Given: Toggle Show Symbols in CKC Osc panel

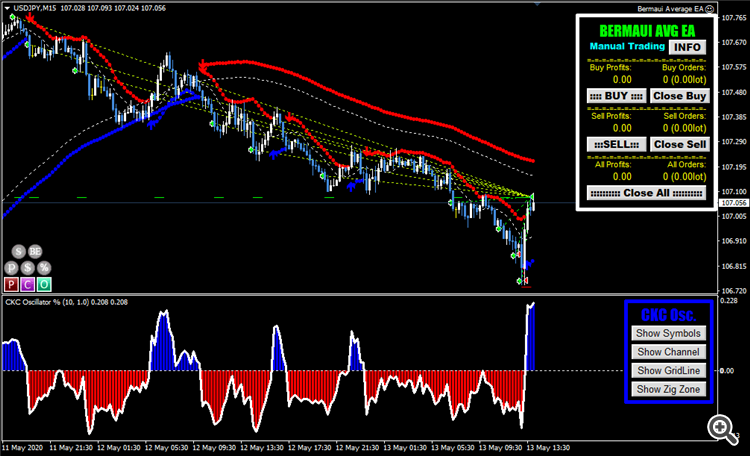Looking at the screenshot, I should click(668, 334).
